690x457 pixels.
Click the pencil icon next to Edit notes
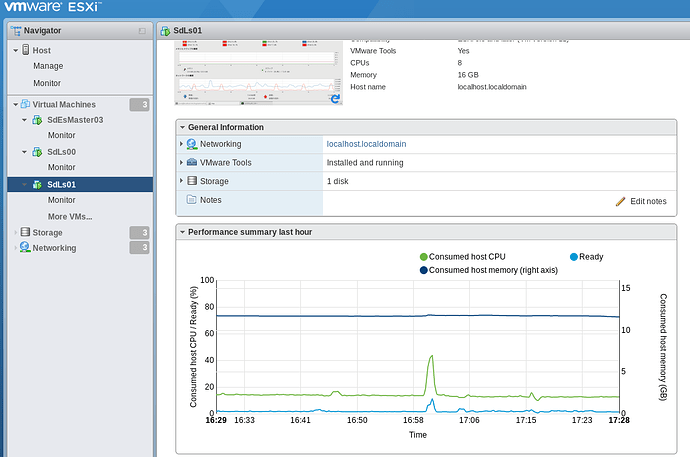click(x=620, y=201)
